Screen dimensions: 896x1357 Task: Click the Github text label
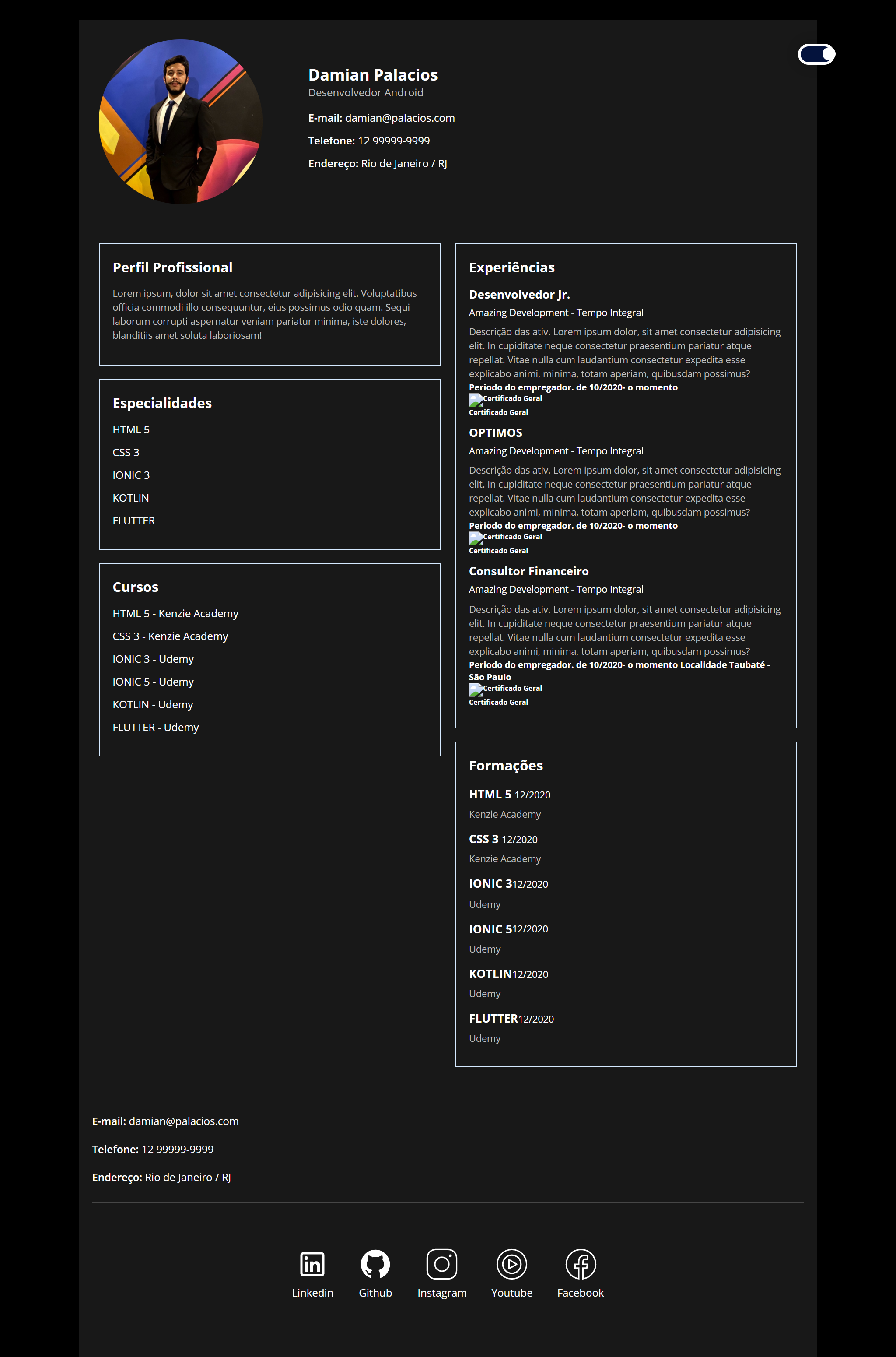[x=375, y=1292]
